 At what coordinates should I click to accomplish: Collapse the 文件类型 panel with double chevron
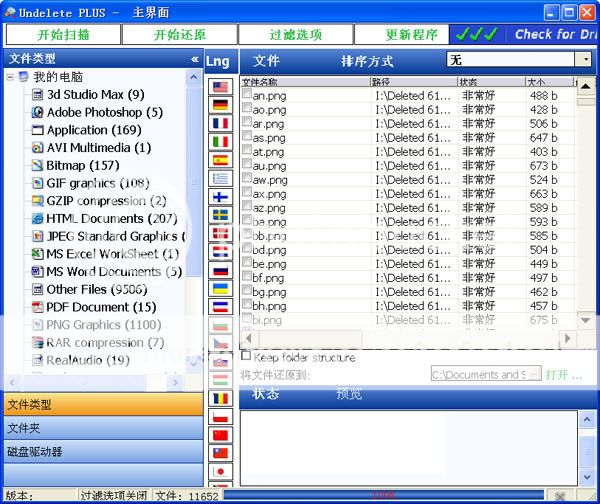tap(195, 59)
